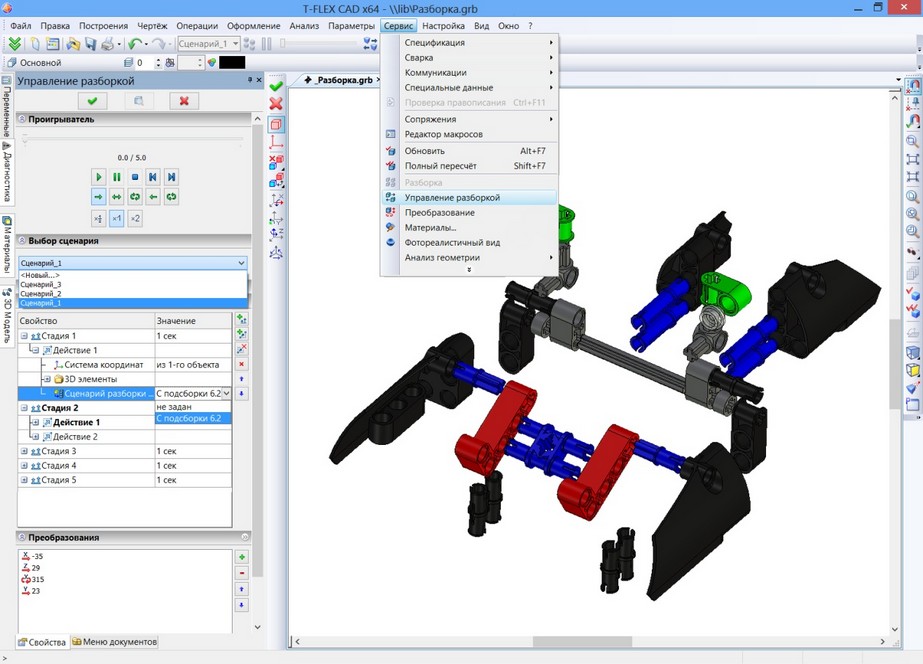This screenshot has width=923, height=664.
Task: Choose 'не задан' in the value dropdown
Action: (x=193, y=407)
